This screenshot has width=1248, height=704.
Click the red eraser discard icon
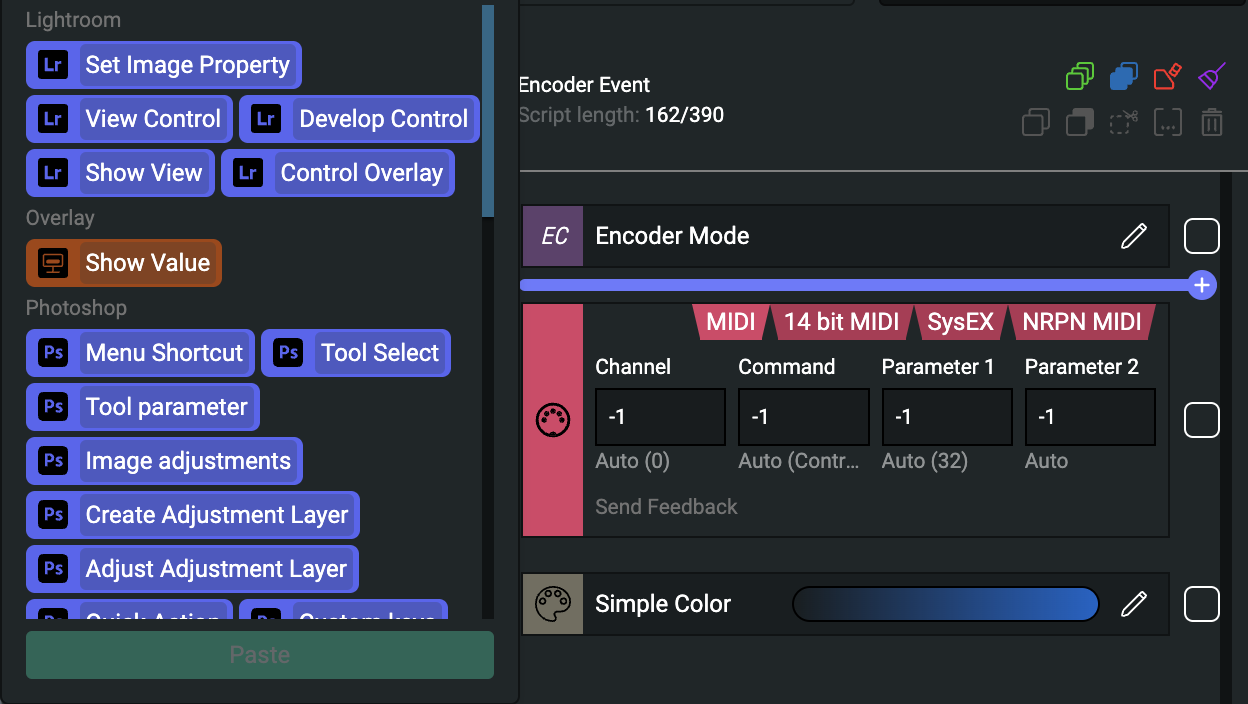click(1167, 76)
